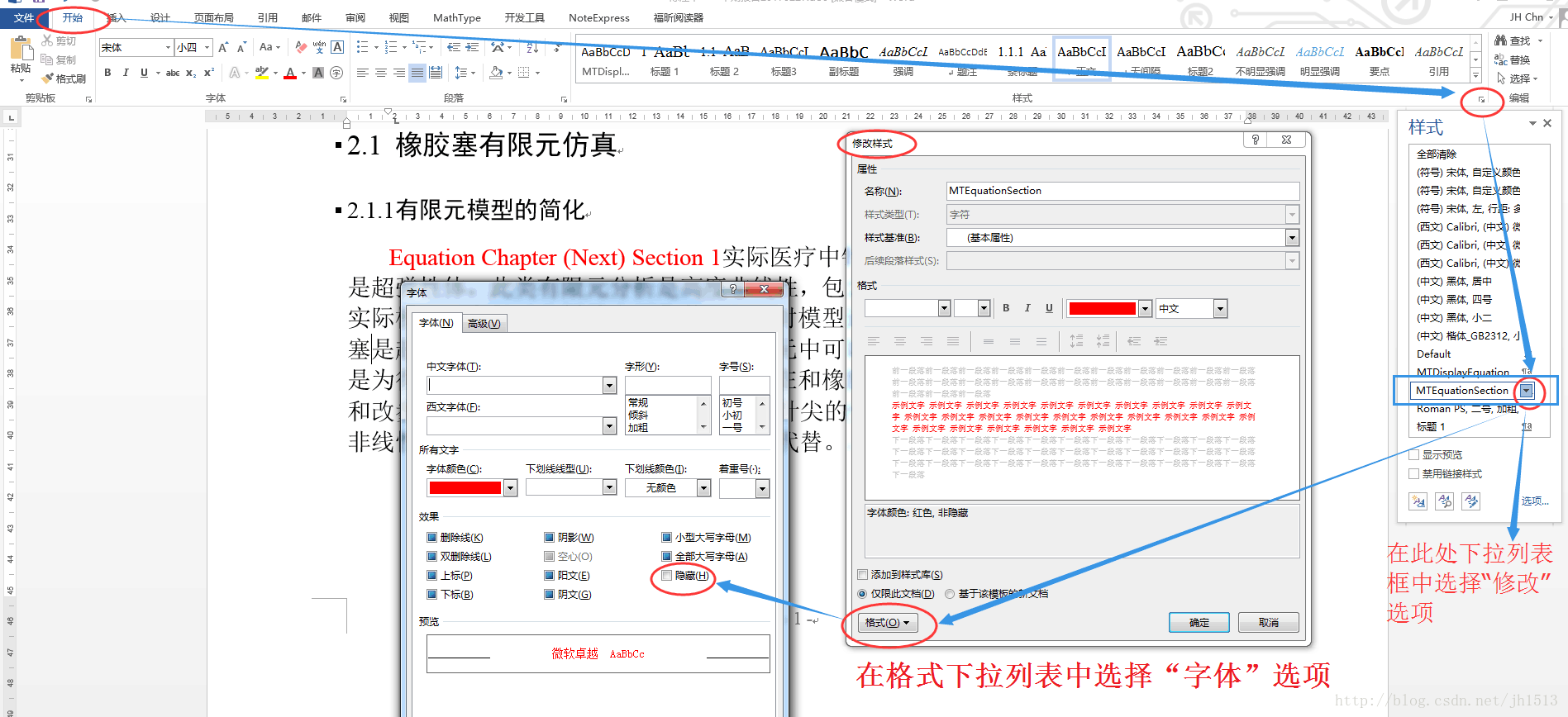Toggle the 删除线 strikethrough checkbox
1568x717 pixels.
pyautogui.click(x=431, y=538)
